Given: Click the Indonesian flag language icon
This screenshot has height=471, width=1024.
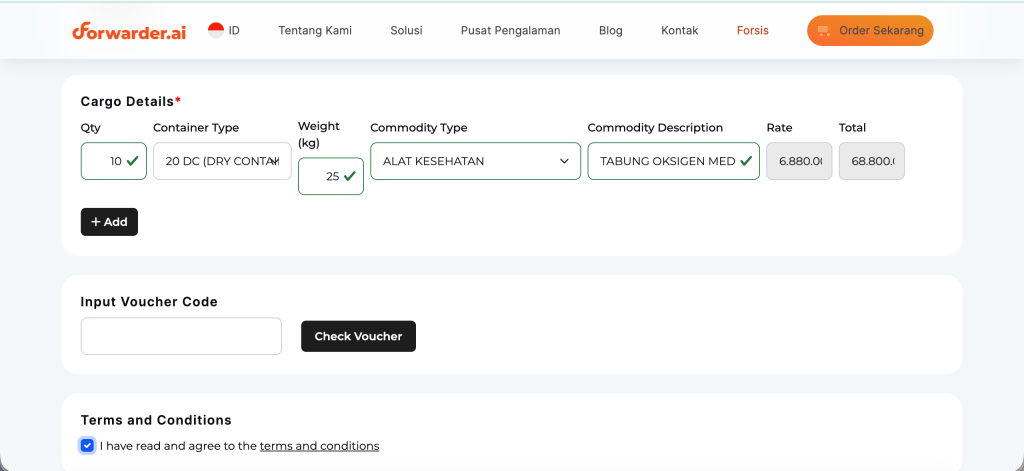Looking at the screenshot, I should pos(216,30).
